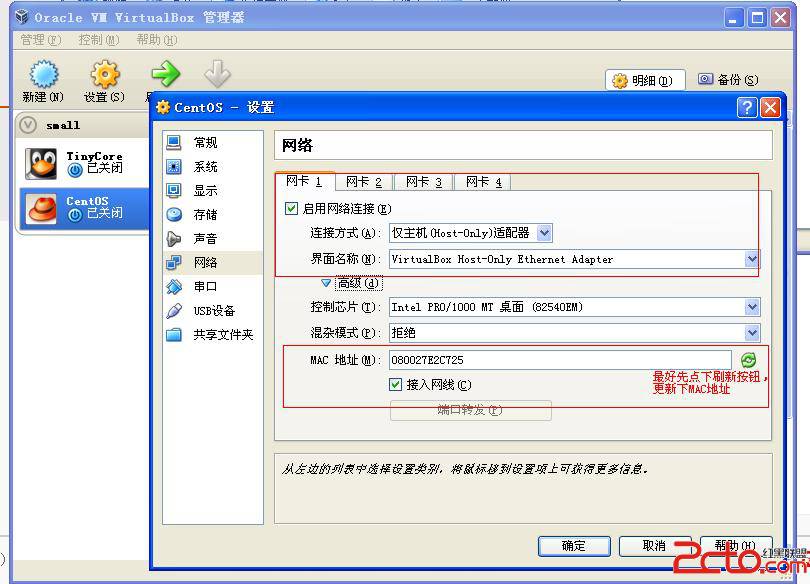This screenshot has height=584, width=810.
Task: Refresh the MAC address with the refresh icon
Action: [x=748, y=359]
